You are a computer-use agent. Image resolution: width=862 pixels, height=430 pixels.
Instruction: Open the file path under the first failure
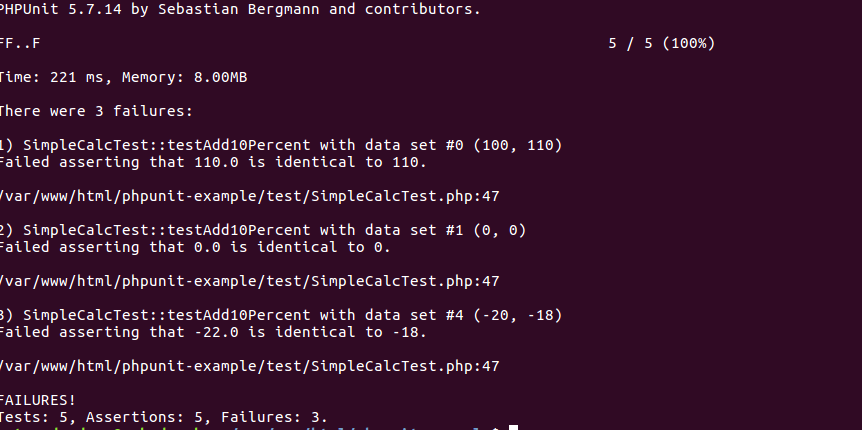pos(249,196)
